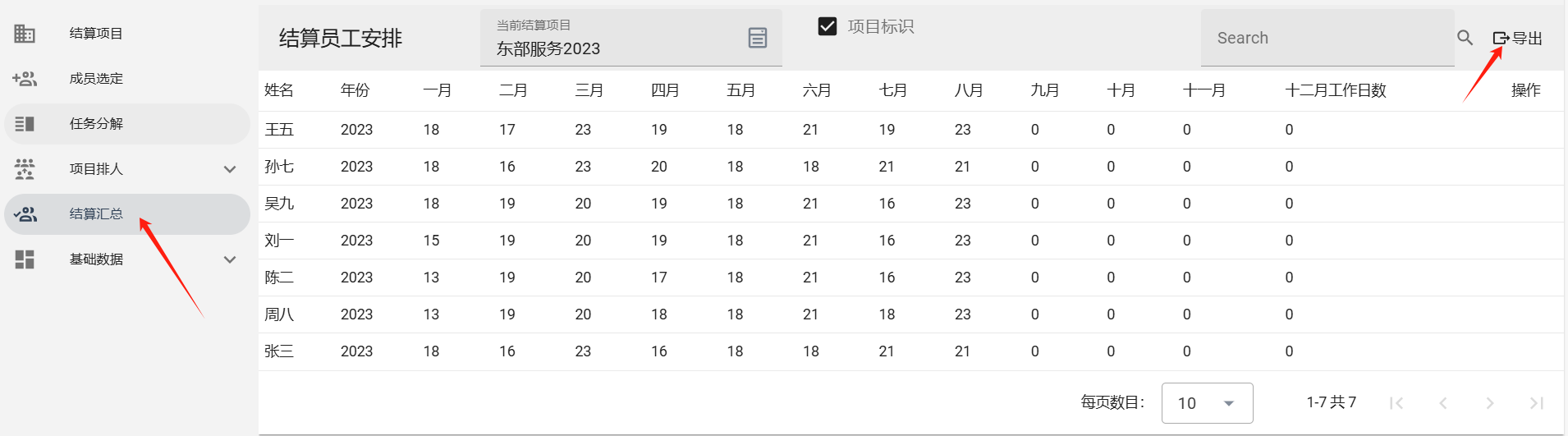Click the 结算汇总 people icon
The image size is (1568, 436).
click(x=25, y=214)
